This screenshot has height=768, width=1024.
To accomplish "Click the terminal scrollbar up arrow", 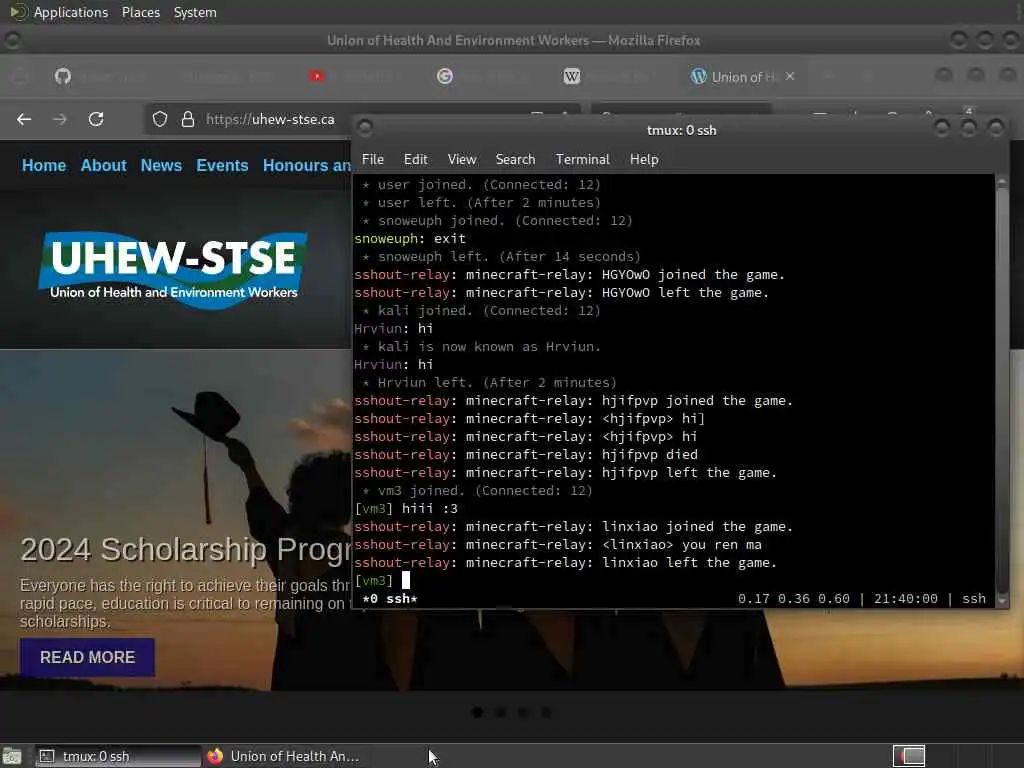I will pos(1002,182).
